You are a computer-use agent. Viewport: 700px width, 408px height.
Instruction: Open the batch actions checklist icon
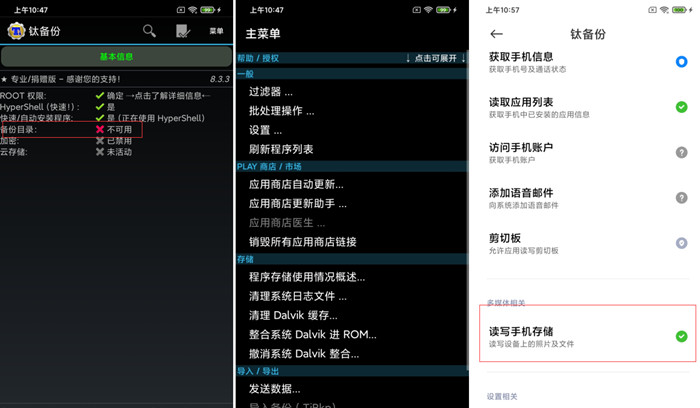(183, 31)
